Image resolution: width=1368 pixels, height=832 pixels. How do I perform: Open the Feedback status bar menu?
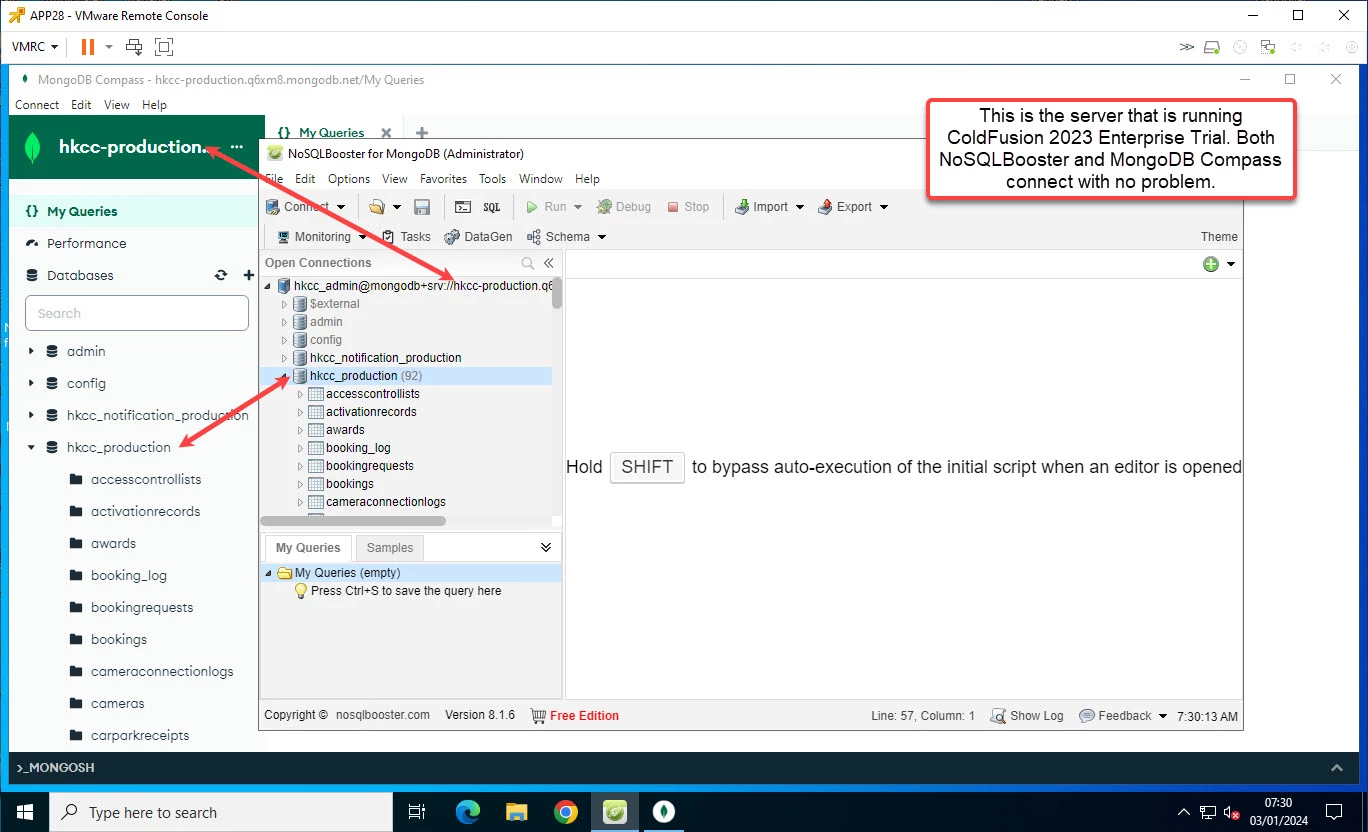1123,716
